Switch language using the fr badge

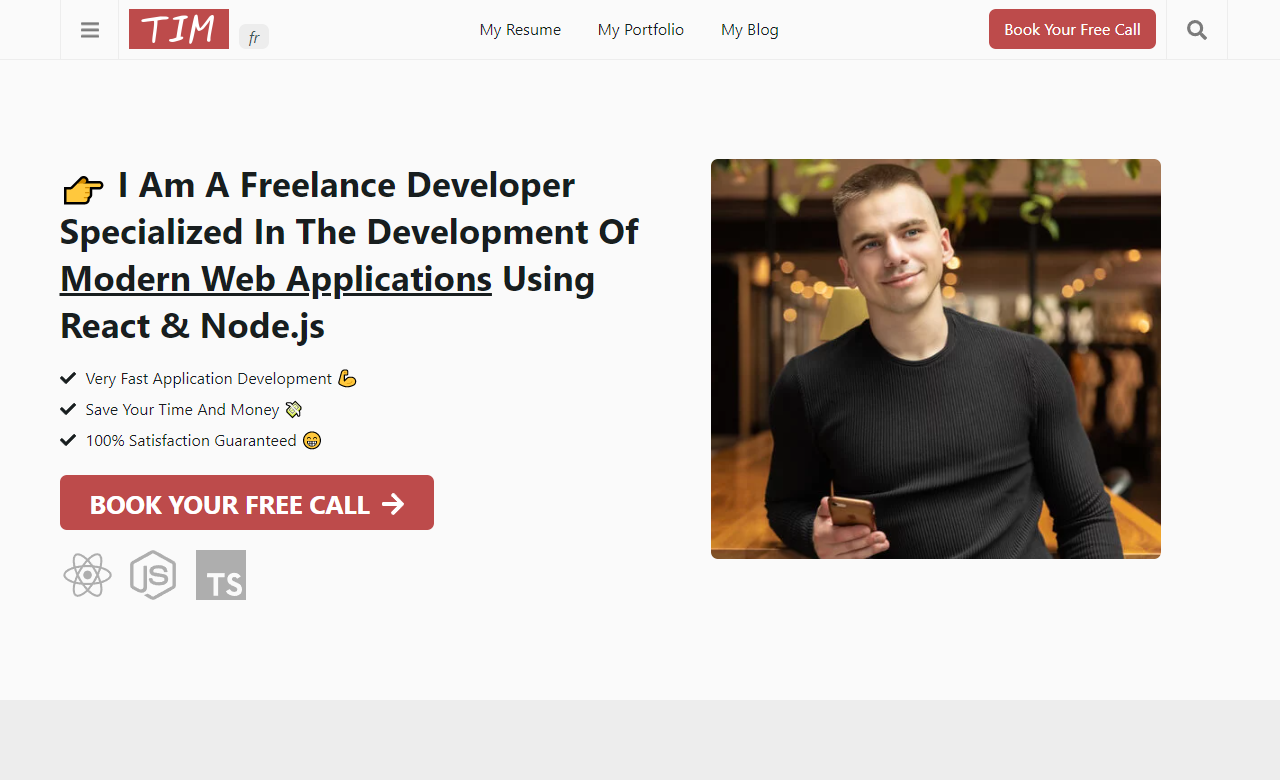coord(254,38)
